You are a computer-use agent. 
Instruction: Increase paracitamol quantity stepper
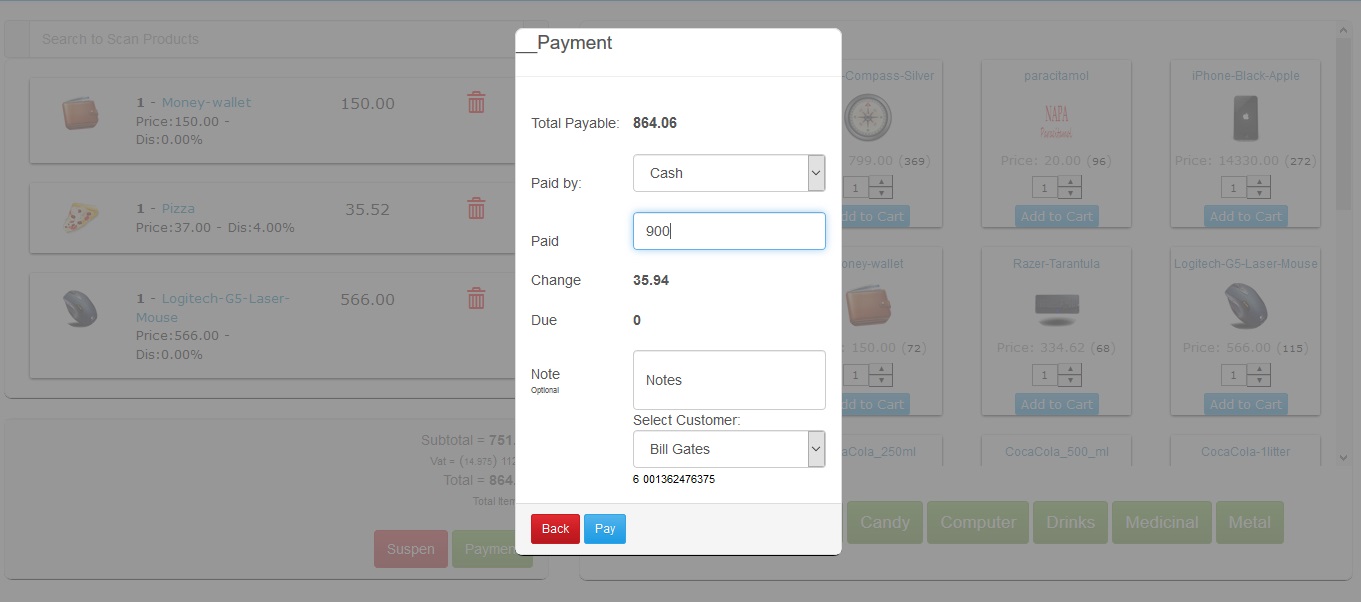point(1070,182)
